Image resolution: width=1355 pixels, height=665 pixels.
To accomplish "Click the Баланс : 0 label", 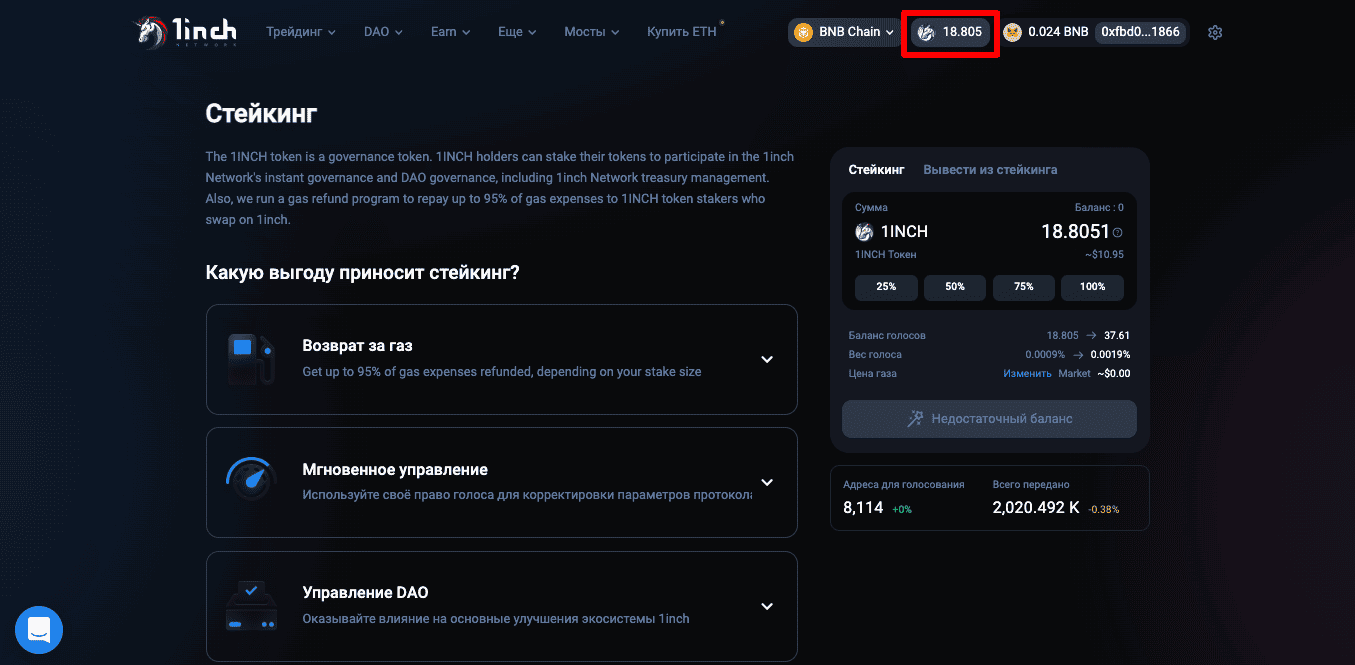I will [x=1099, y=208].
